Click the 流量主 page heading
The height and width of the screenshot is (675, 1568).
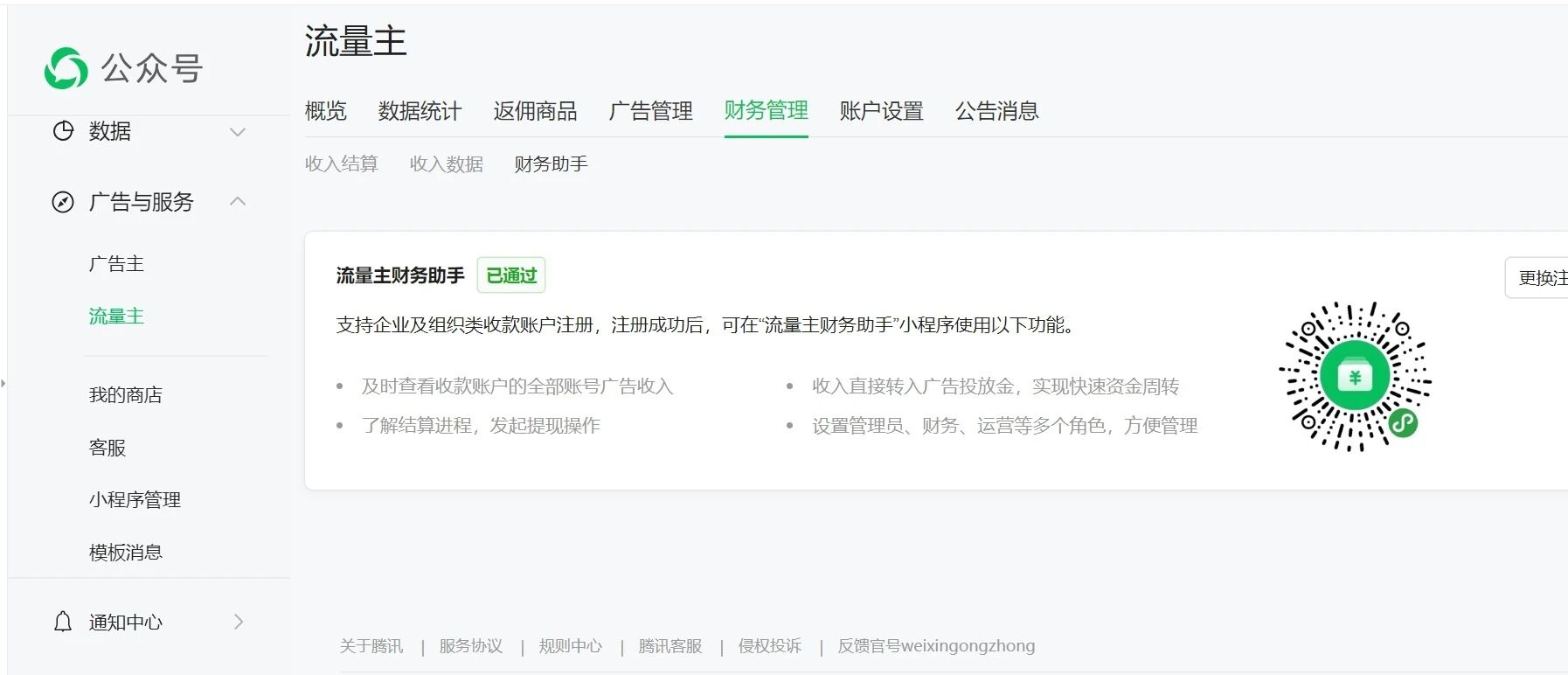tap(356, 41)
